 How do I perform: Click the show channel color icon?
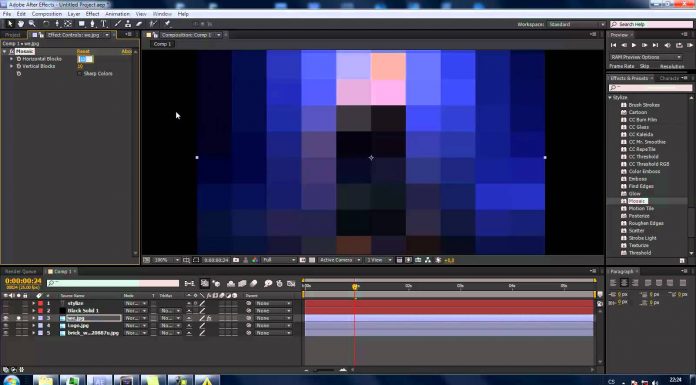click(255, 260)
